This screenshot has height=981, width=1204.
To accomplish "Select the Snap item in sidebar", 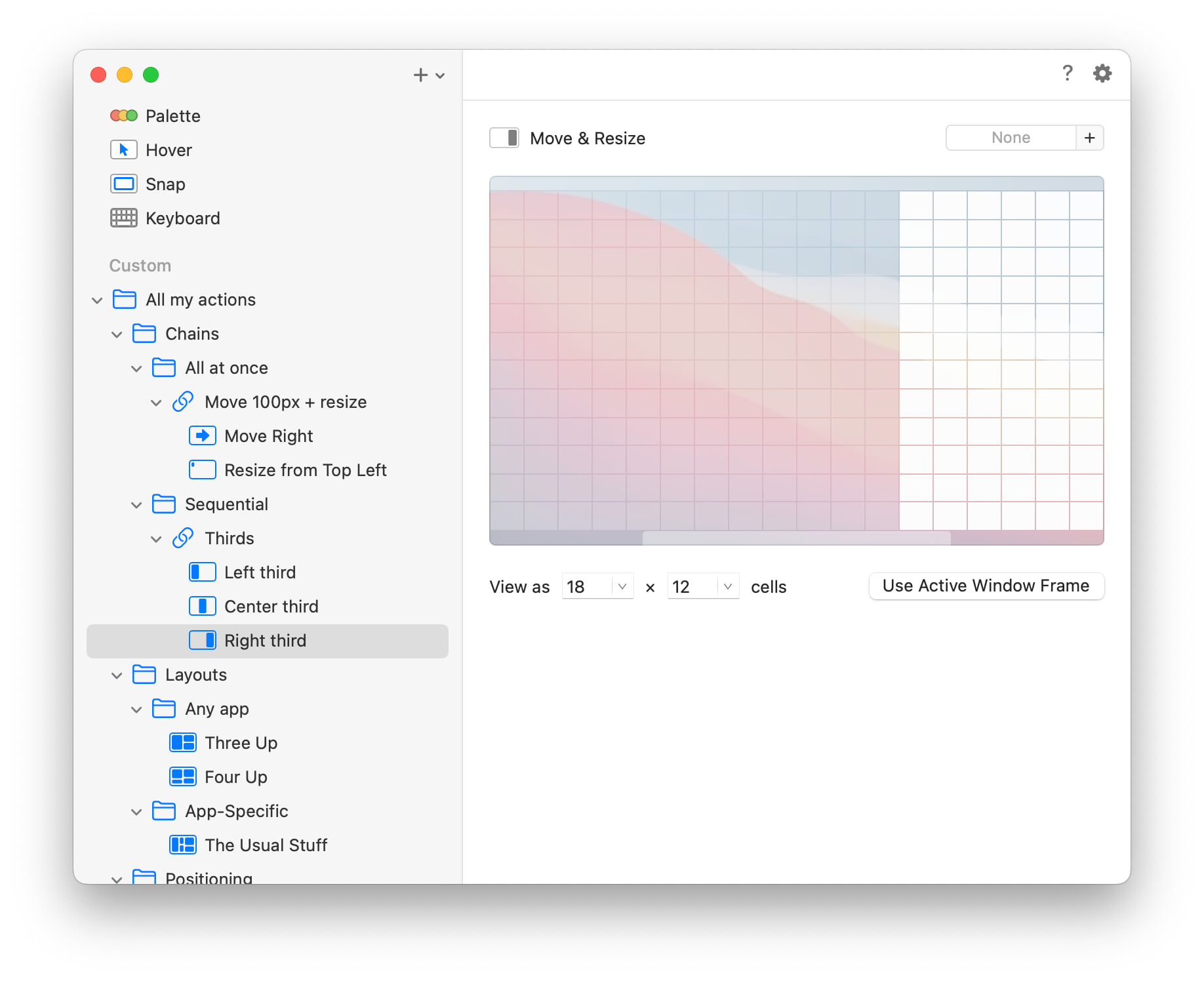I will 165,184.
